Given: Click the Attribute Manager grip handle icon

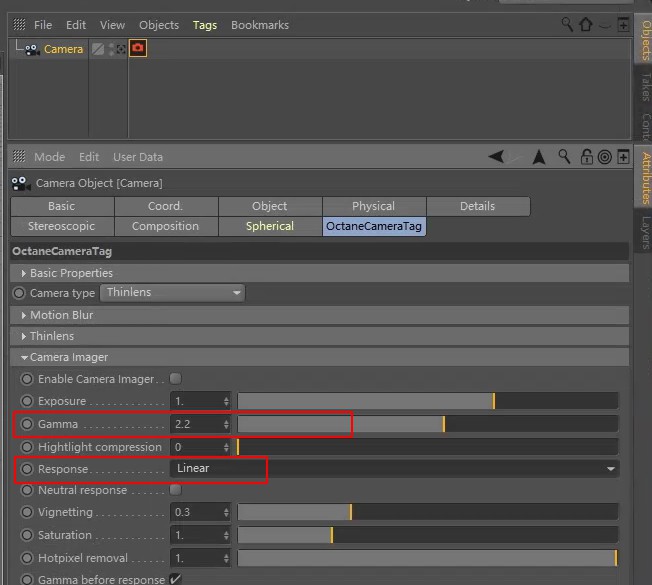Looking at the screenshot, I should (19, 157).
